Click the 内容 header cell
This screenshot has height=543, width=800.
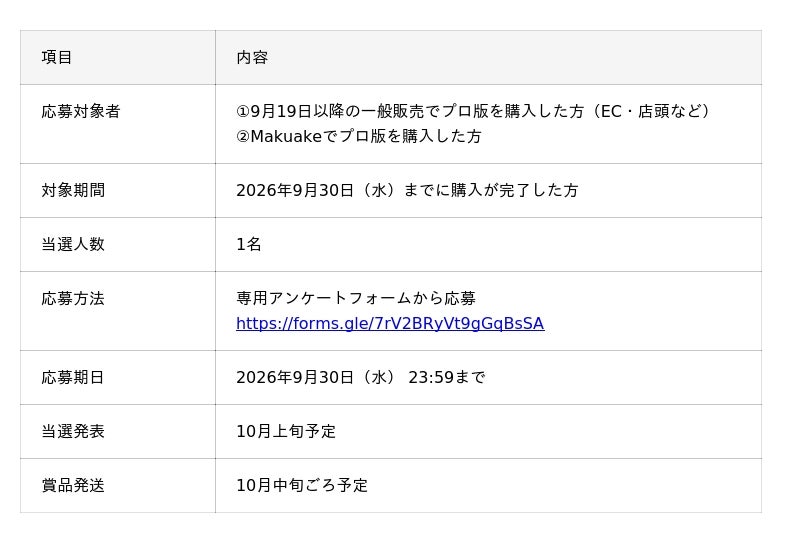[488, 57]
